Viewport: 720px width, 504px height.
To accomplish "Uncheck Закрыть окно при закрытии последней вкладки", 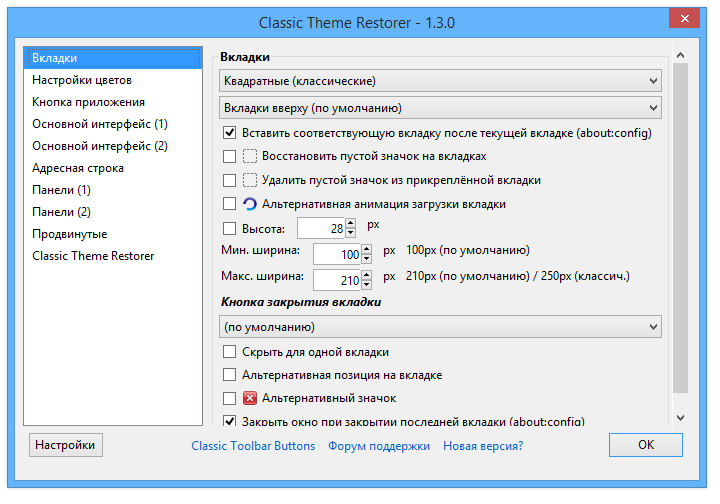I will click(229, 421).
